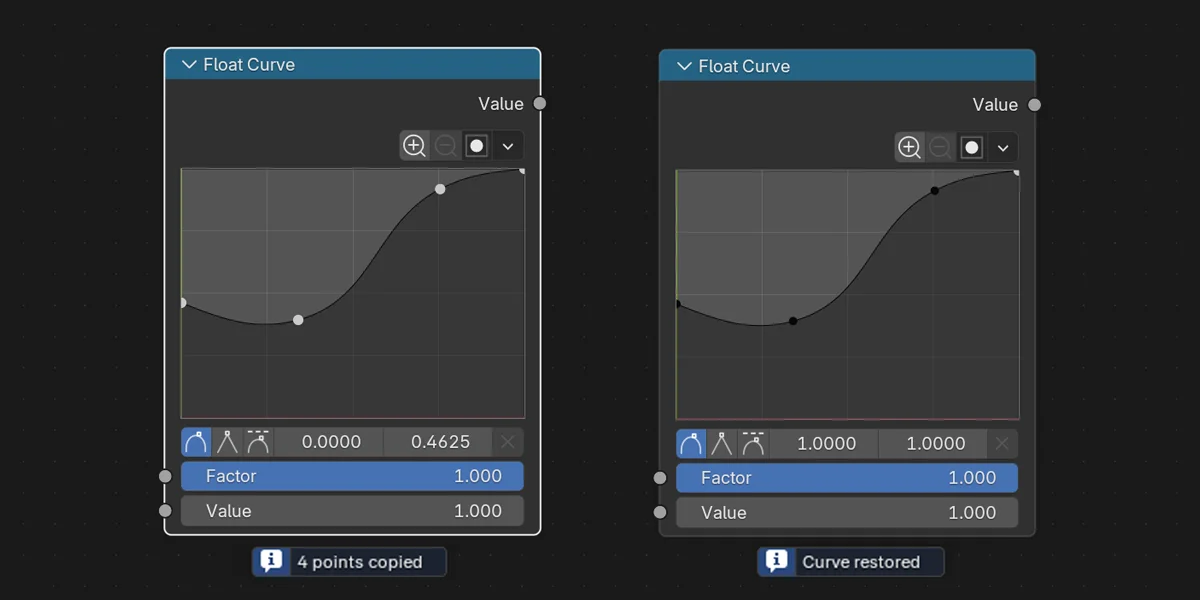
Task: Click the Factor slider on the left node
Action: 352,476
